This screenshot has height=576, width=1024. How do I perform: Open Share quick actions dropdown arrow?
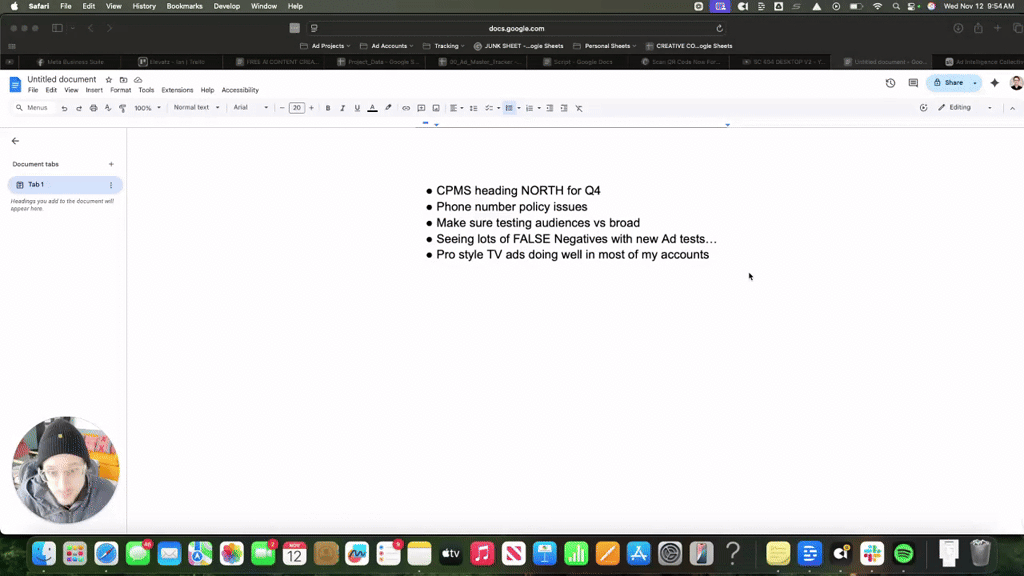pyautogui.click(x=975, y=83)
